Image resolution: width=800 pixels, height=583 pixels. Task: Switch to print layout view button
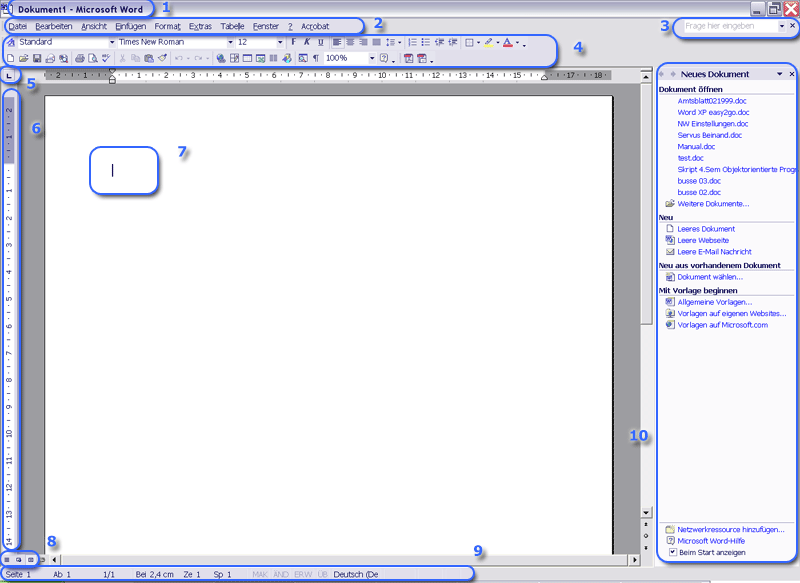tap(31, 560)
